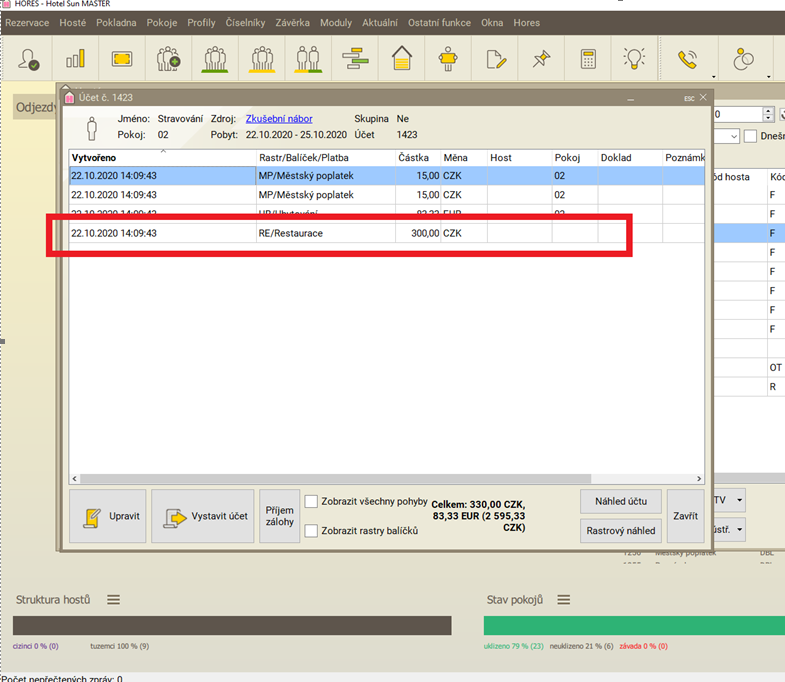
Task: Click the pushpin toolbar icon
Action: 542,59
